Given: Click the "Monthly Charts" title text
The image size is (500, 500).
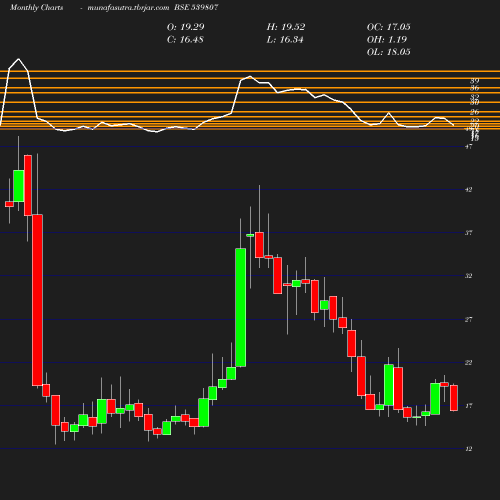Looking at the screenshot, I should (x=37, y=7).
